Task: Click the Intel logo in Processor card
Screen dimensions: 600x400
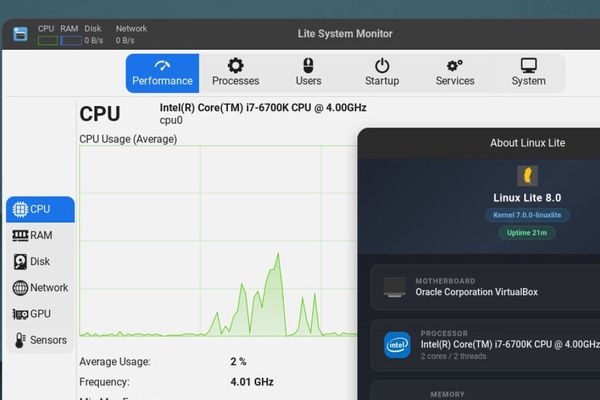Action: 397,345
